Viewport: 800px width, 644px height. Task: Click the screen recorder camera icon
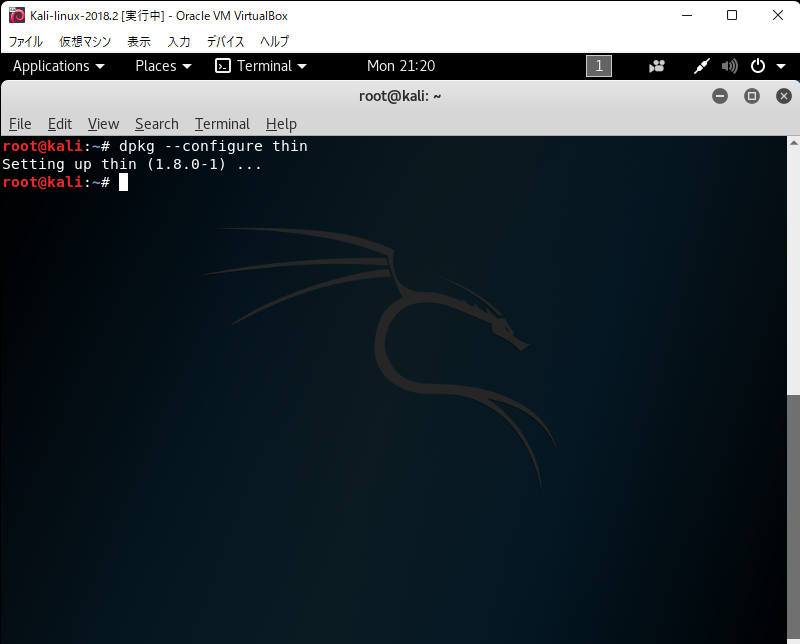point(657,66)
